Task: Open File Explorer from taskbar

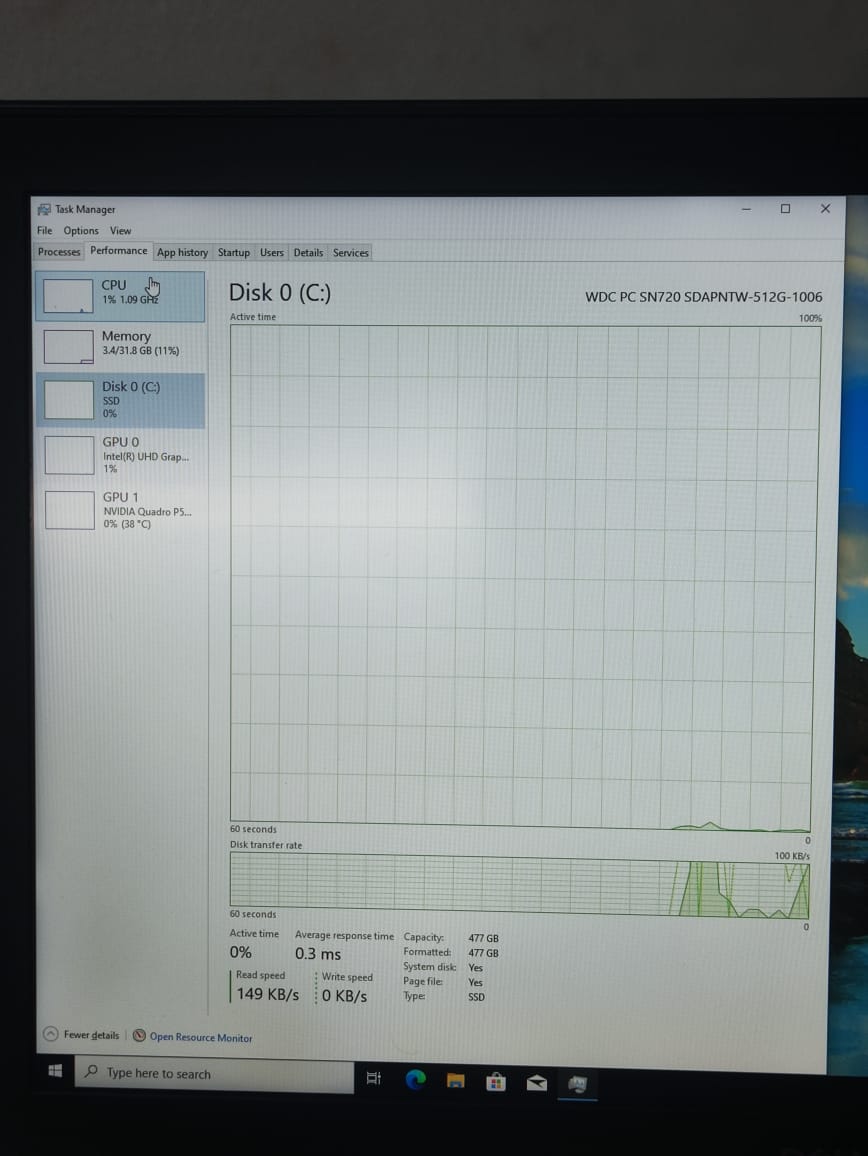Action: pos(456,1082)
